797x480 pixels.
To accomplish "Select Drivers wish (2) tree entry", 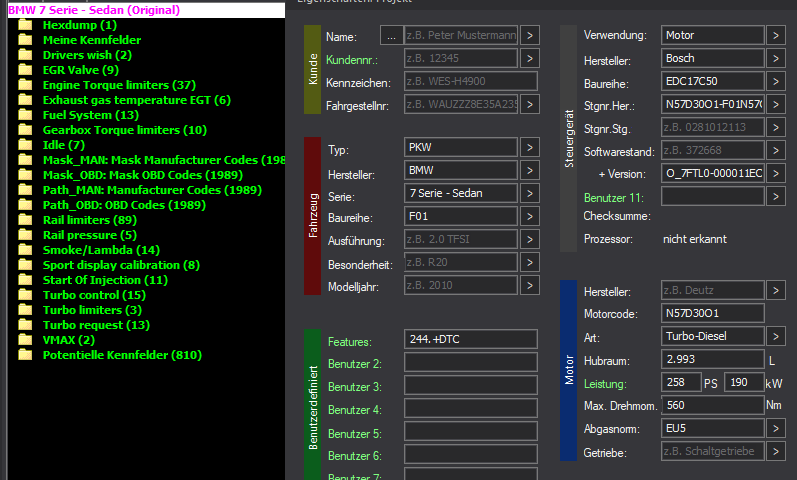I will [x=87, y=55].
